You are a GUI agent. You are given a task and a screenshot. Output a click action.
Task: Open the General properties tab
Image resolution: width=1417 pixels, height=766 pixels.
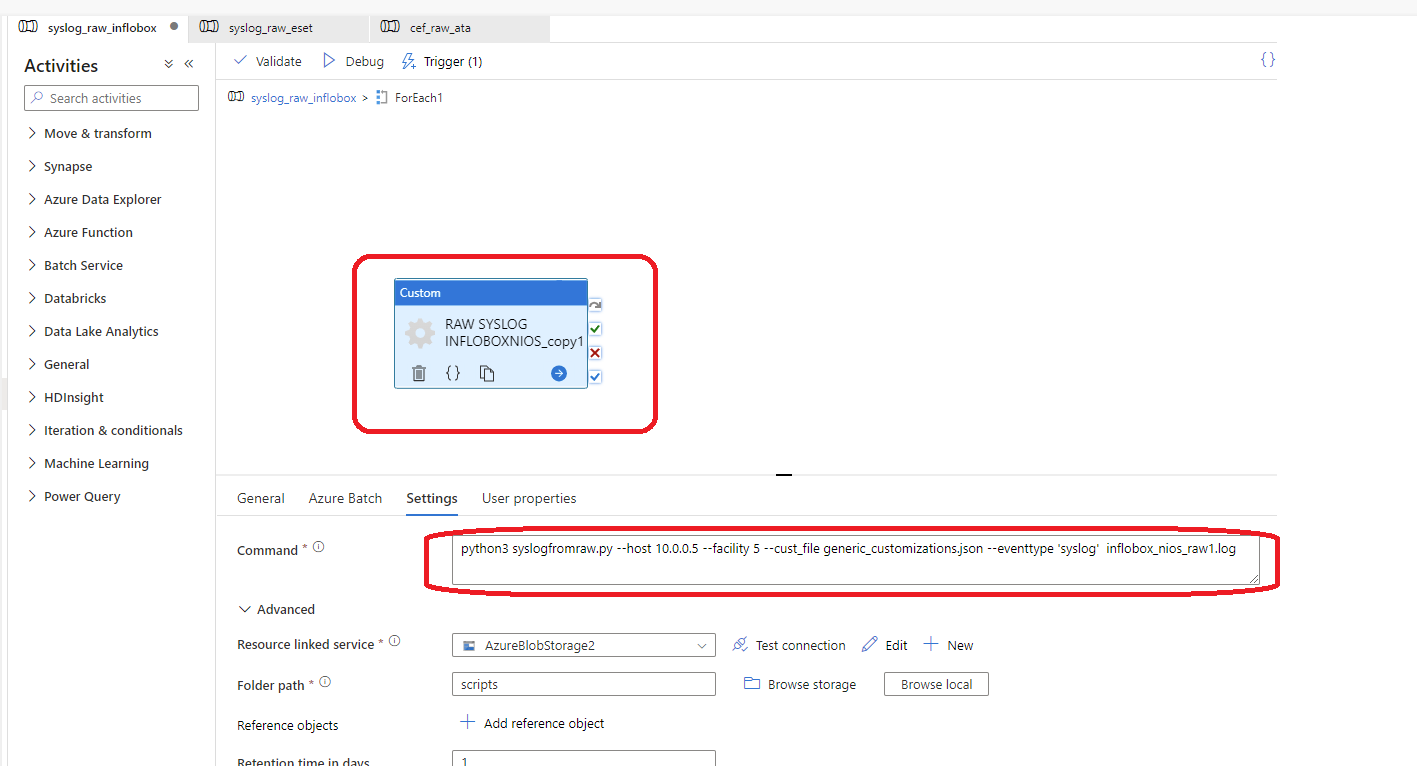coord(261,498)
